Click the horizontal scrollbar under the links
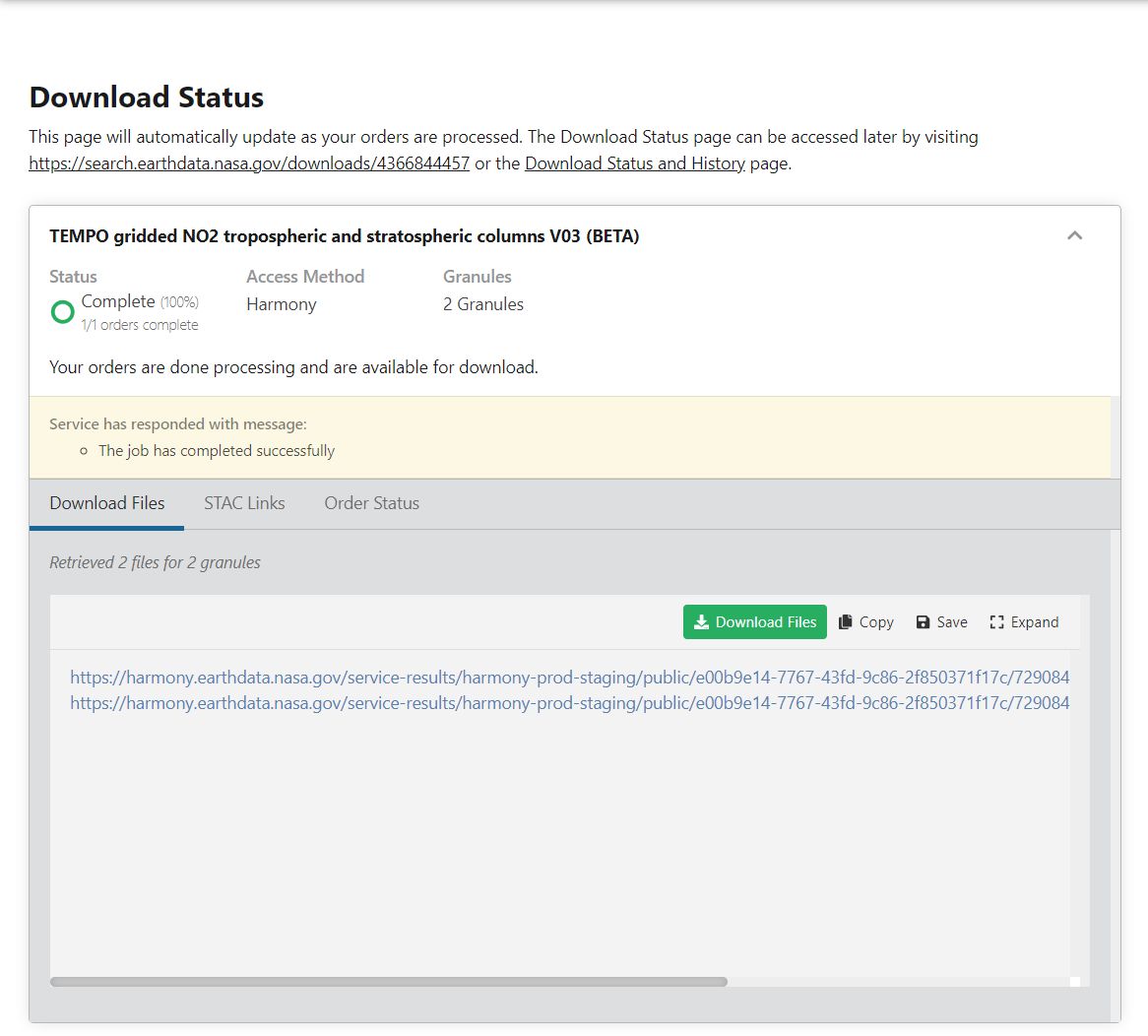 (x=389, y=982)
